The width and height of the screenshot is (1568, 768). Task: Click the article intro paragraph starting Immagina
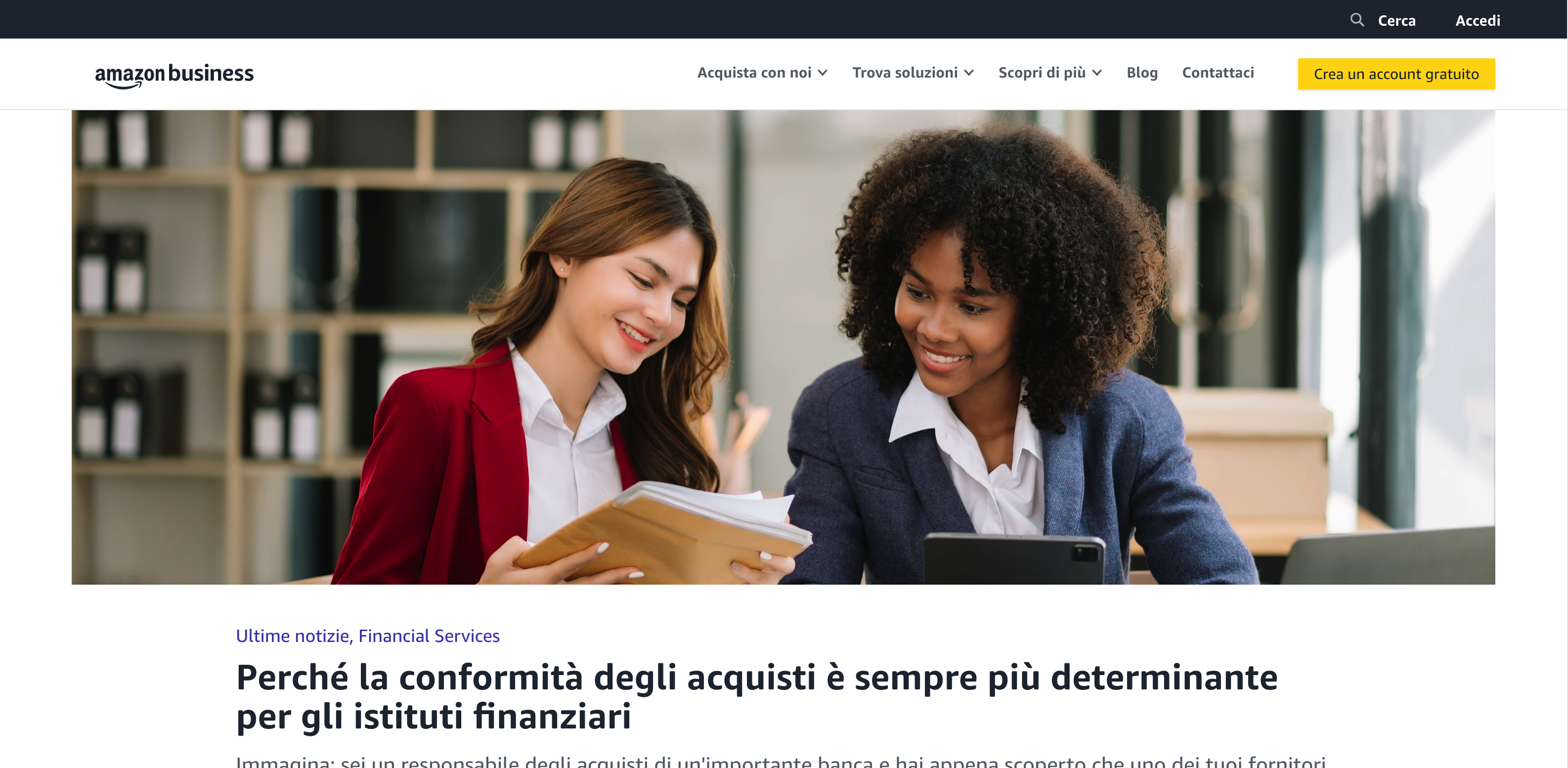(781, 761)
